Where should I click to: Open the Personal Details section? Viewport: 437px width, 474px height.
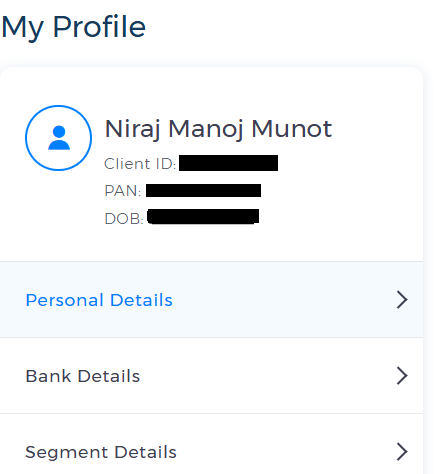(99, 300)
